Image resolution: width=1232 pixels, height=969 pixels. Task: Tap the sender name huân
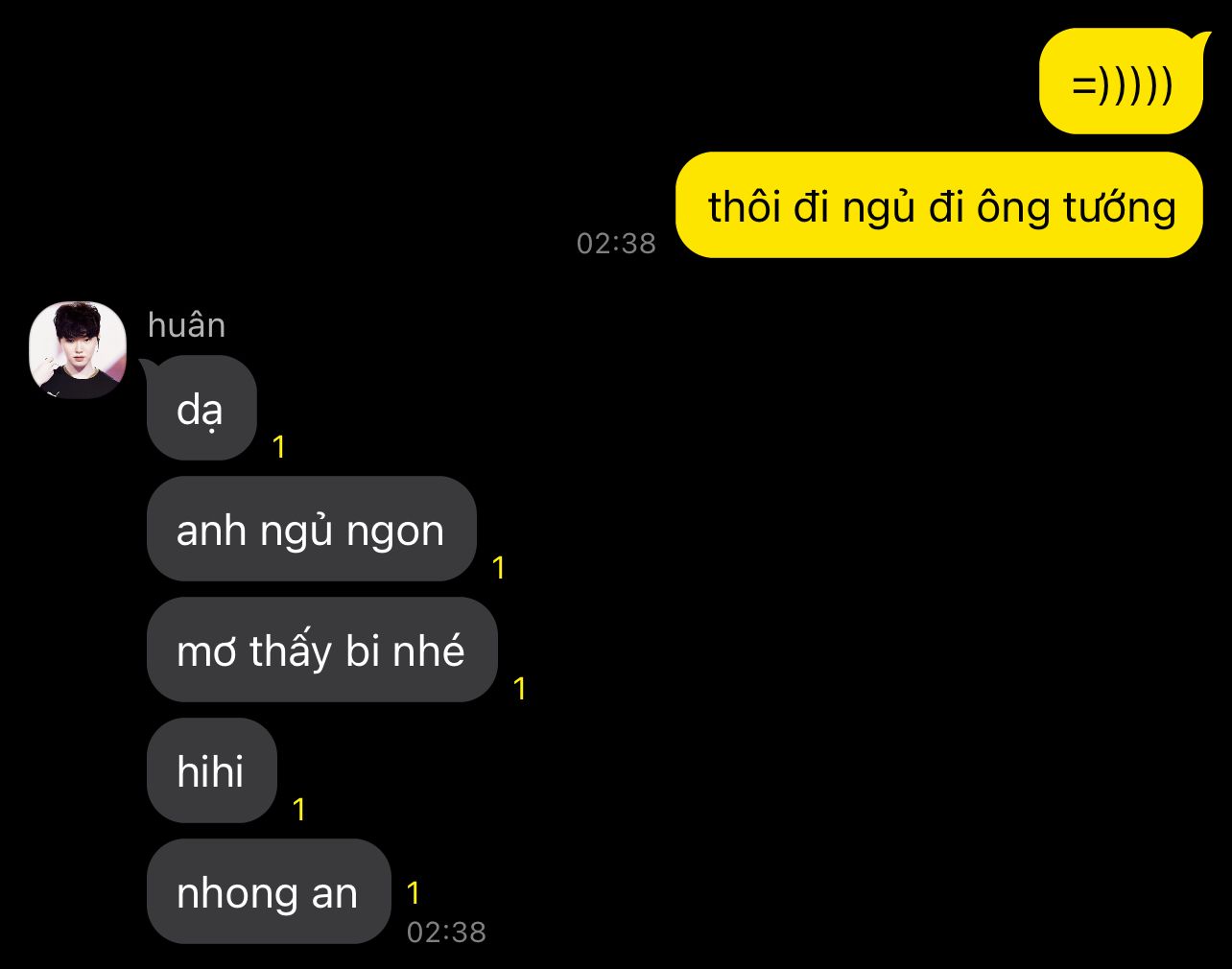187,325
